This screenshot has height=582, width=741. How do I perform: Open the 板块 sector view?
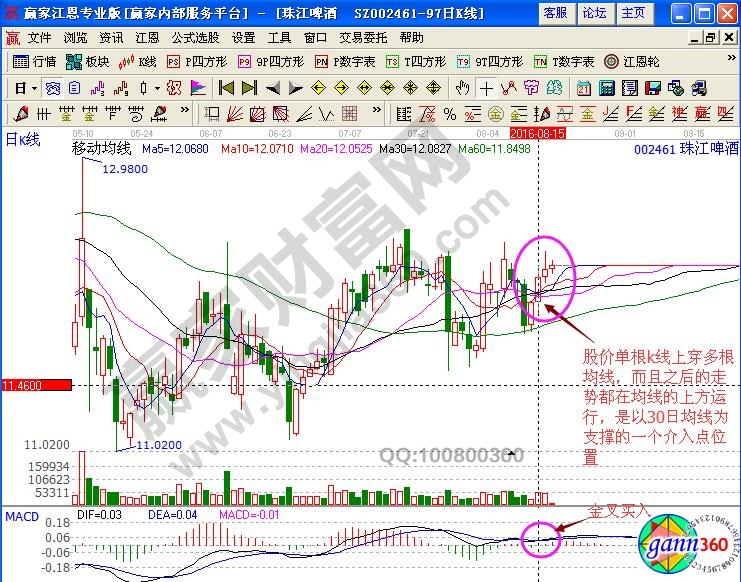pyautogui.click(x=87, y=62)
